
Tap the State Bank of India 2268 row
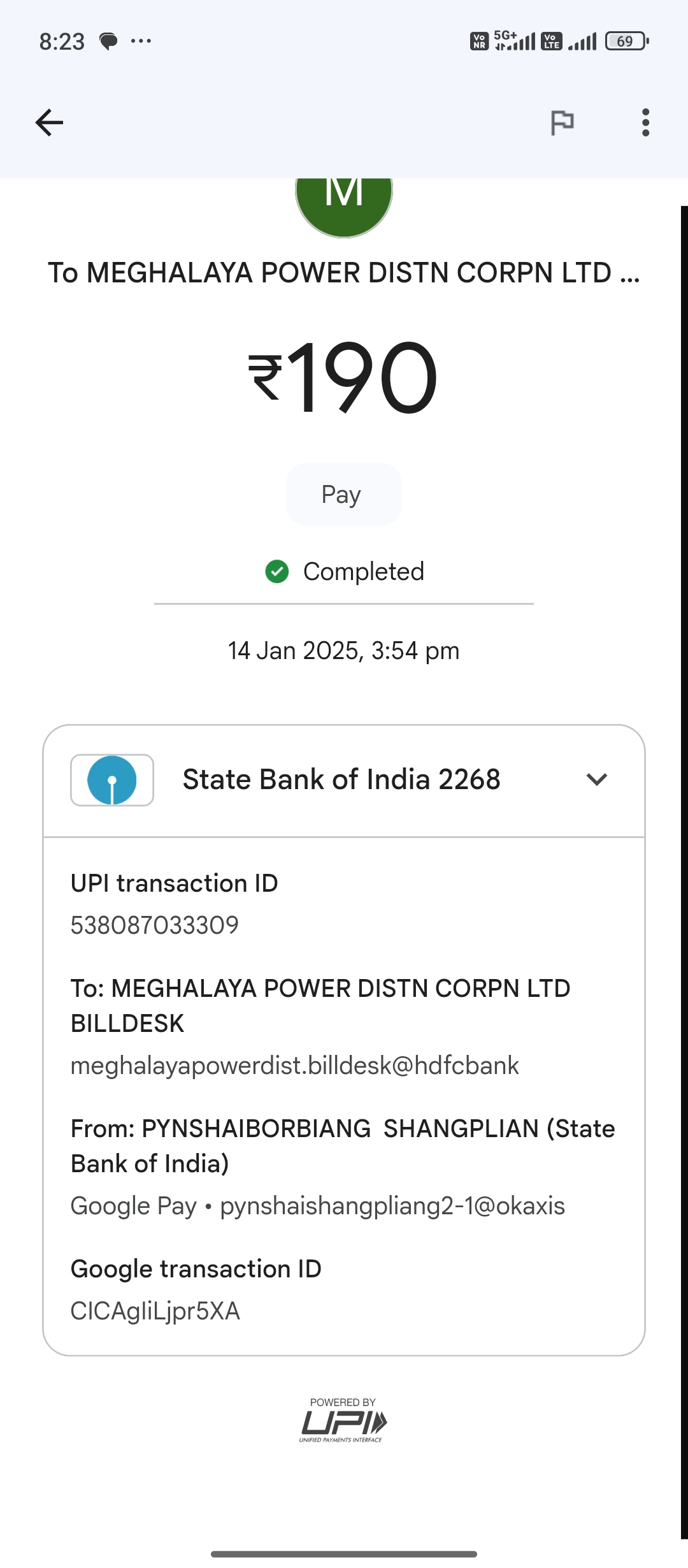point(344,781)
